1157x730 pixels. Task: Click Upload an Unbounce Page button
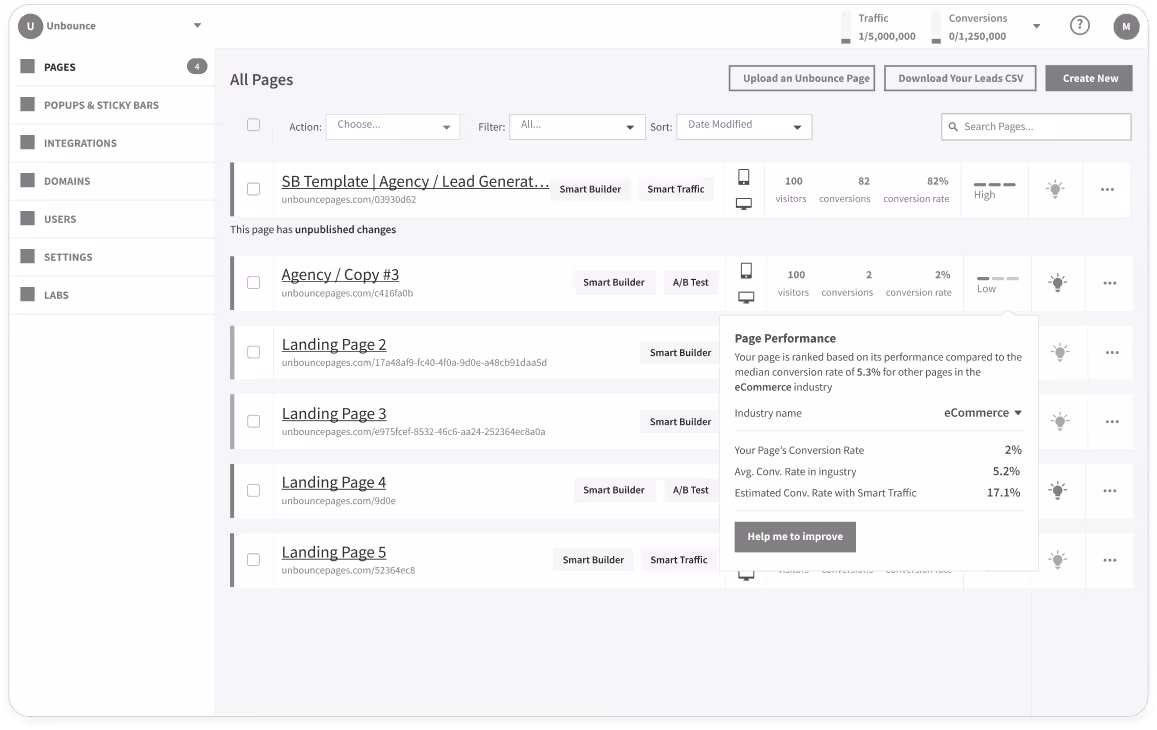coord(801,78)
